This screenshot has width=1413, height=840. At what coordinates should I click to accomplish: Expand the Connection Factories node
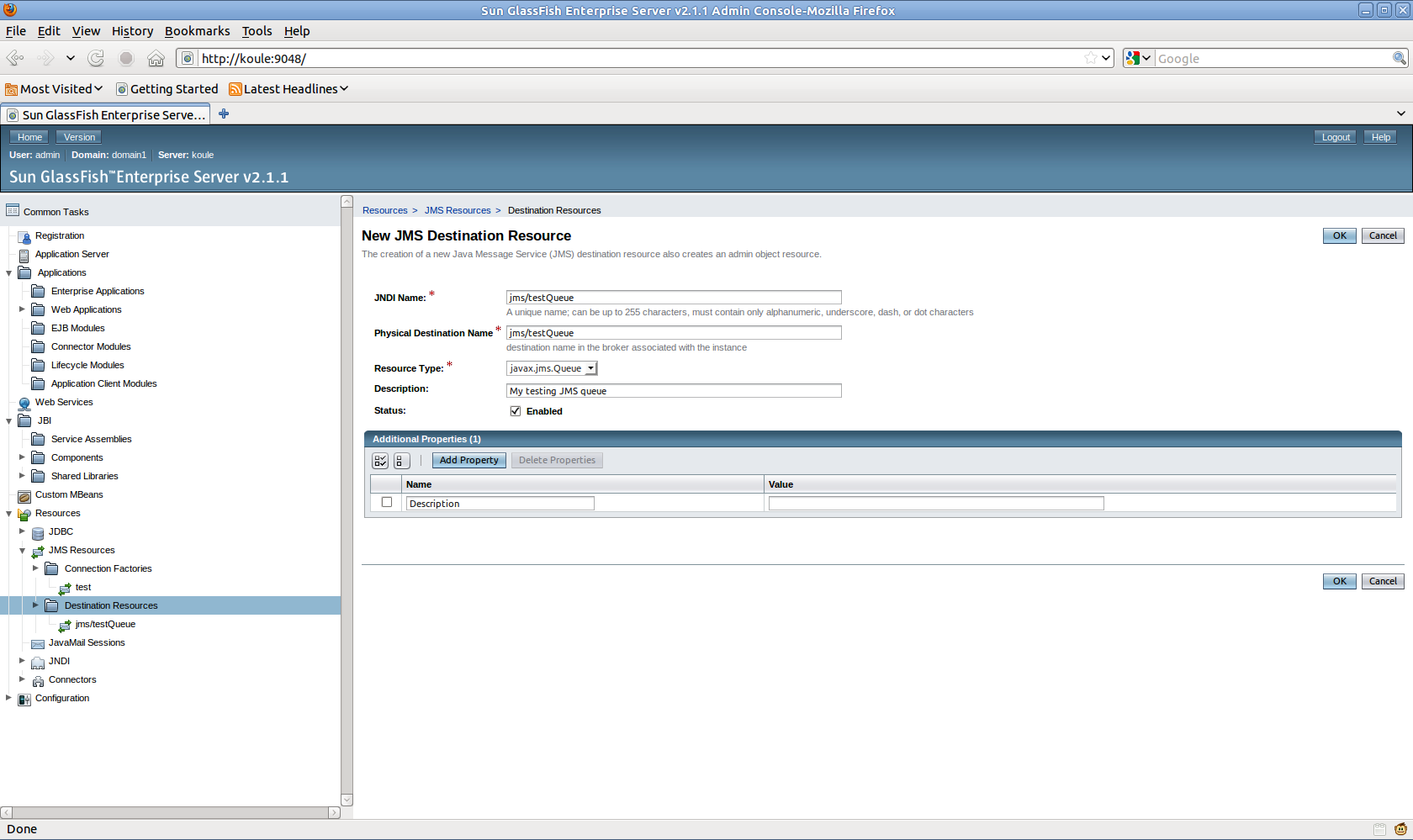click(34, 568)
